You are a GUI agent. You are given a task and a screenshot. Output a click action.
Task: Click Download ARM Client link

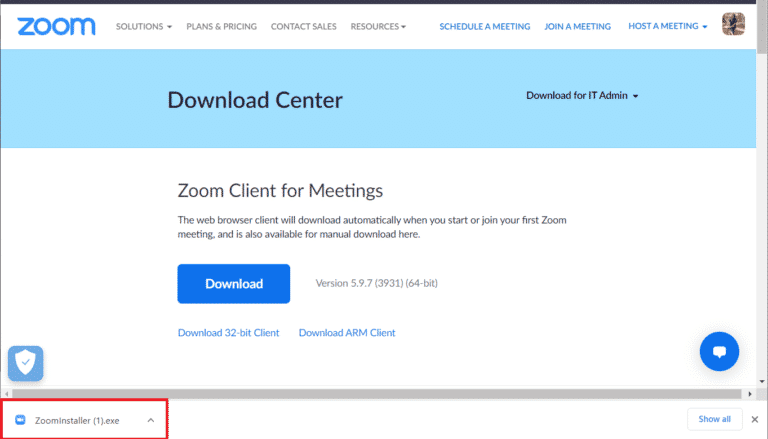[347, 333]
